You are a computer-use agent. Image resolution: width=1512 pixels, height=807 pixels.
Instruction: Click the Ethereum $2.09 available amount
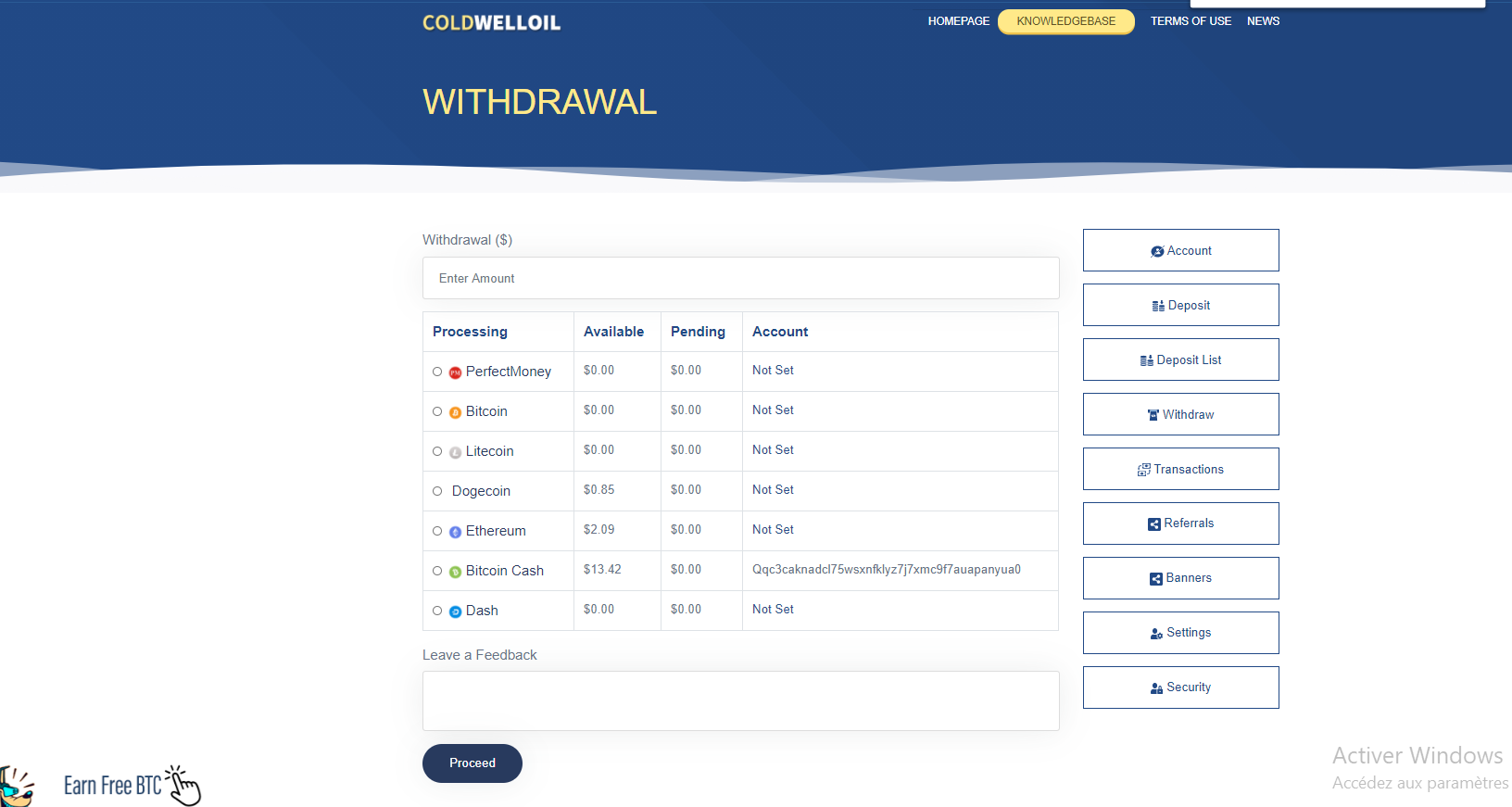point(598,530)
